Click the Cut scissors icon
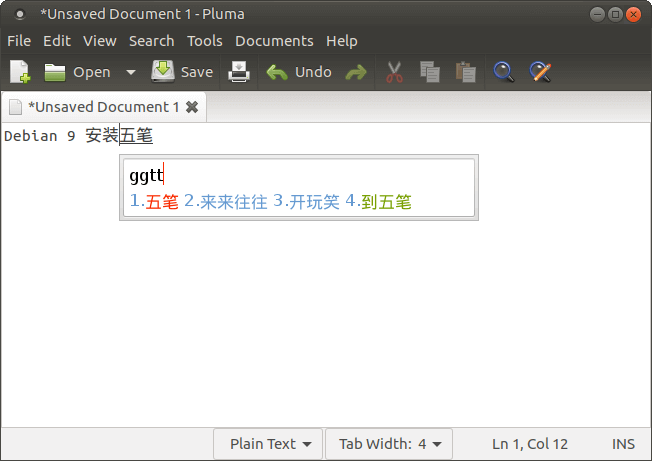Image resolution: width=652 pixels, height=461 pixels. (394, 72)
